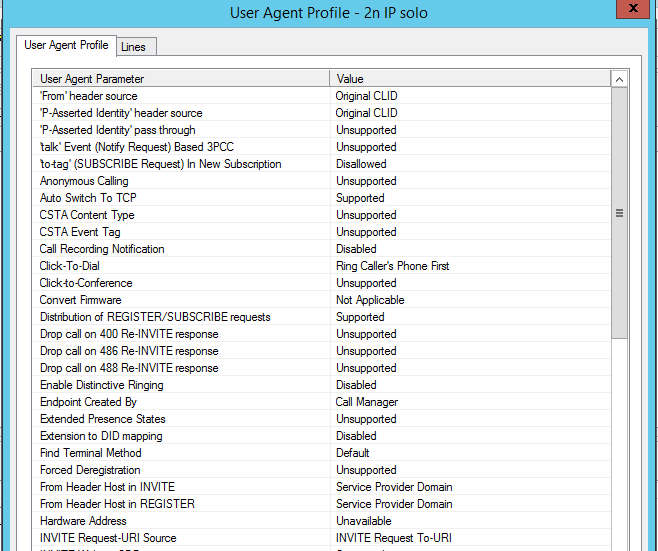Select the User Agent Profile tab
Viewport: 658px width, 551px height.
(66, 46)
